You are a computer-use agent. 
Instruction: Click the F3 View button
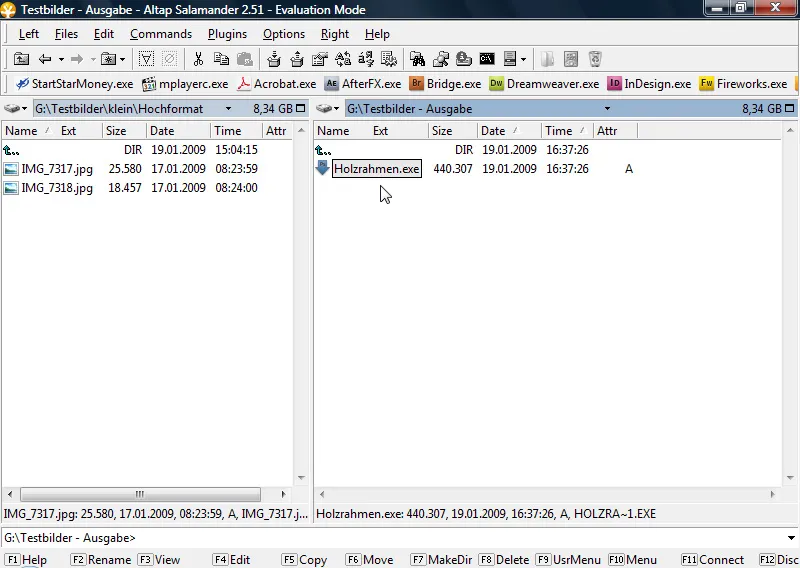pyautogui.click(x=159, y=560)
